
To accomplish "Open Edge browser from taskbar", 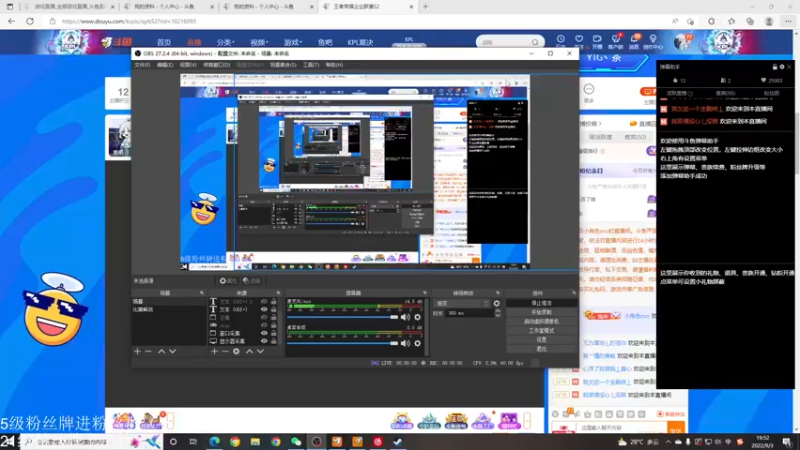I will pos(214,441).
